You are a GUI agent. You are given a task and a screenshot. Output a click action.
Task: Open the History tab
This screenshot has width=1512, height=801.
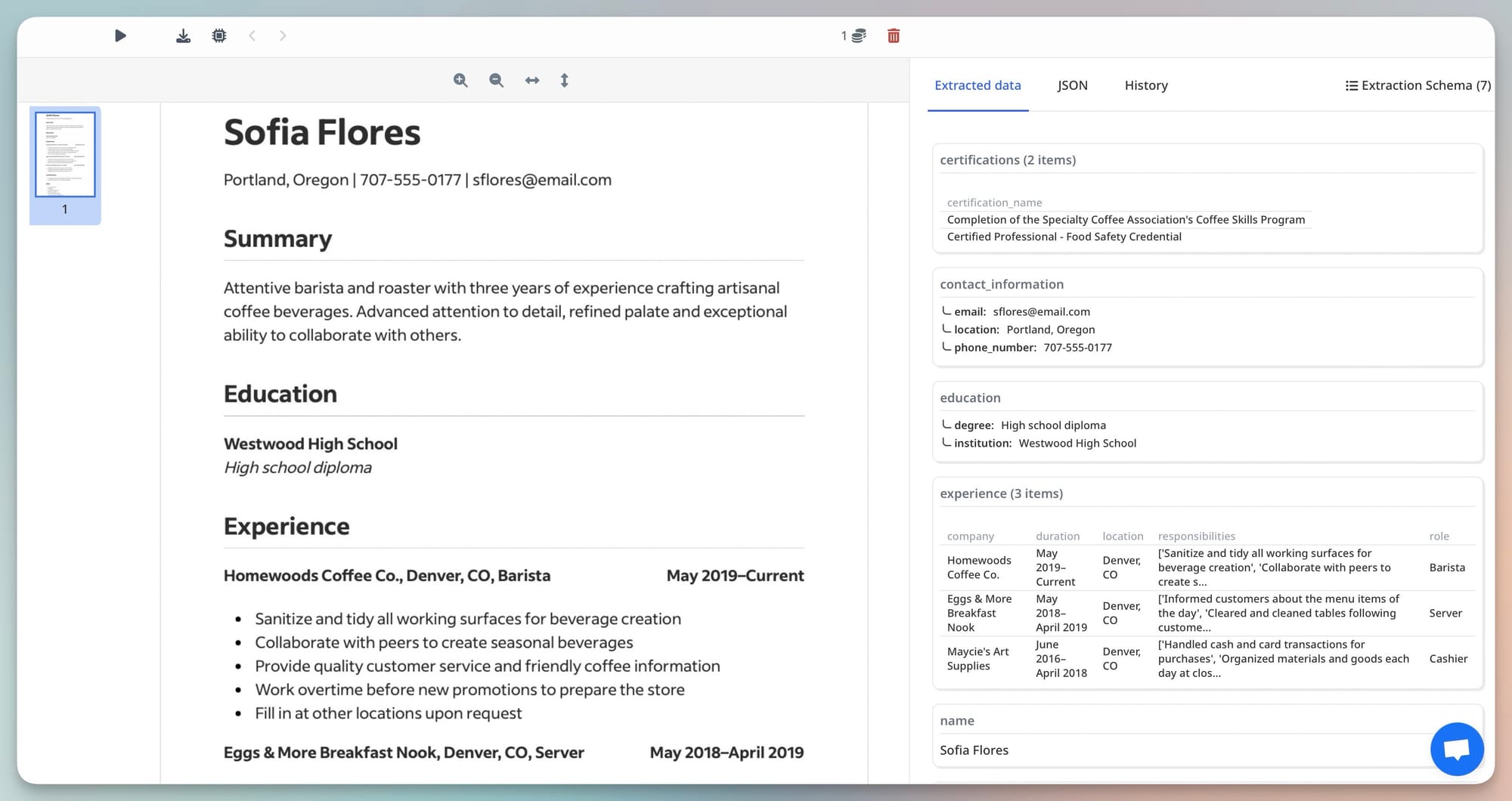1145,85
